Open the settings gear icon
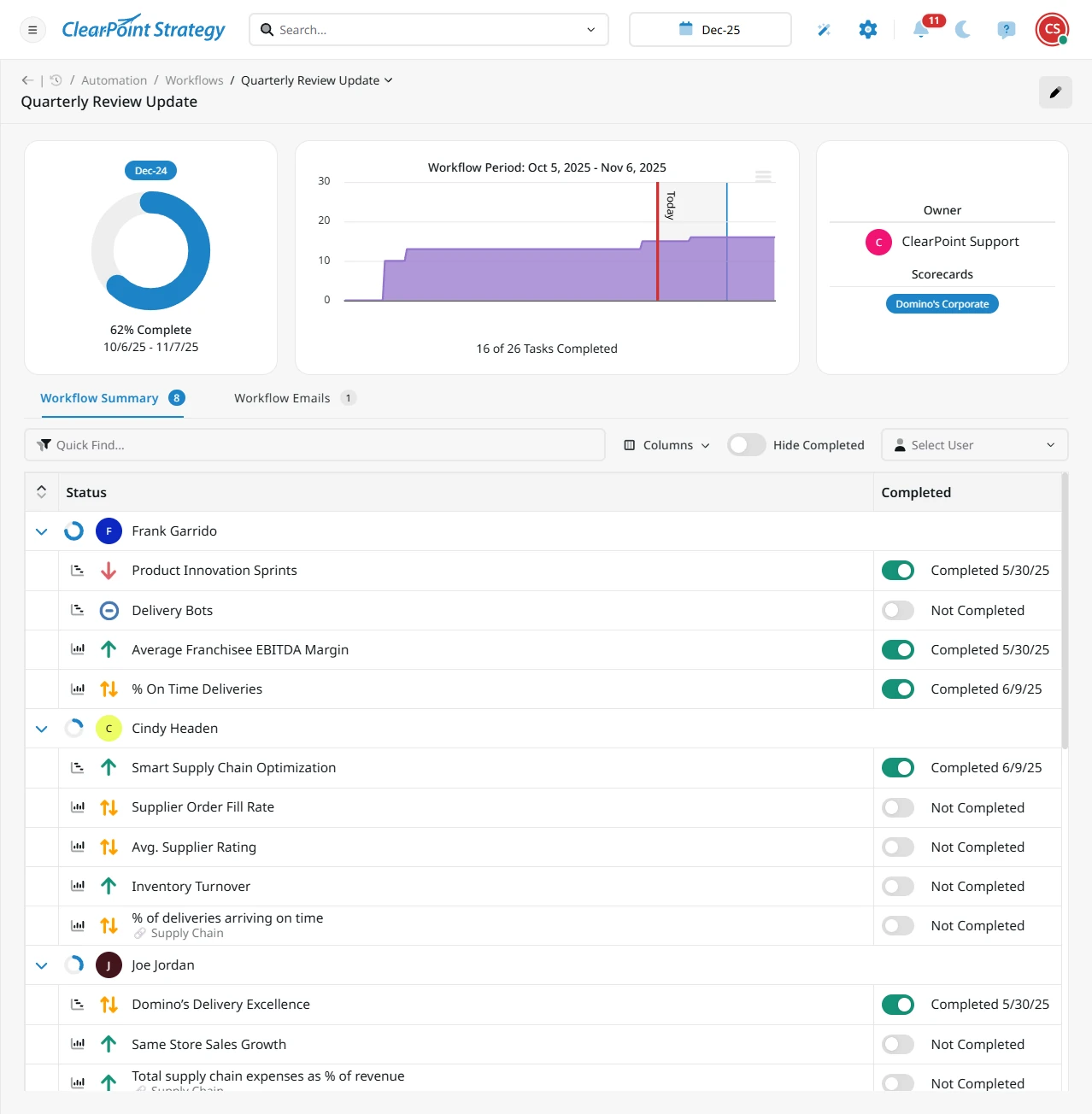The height and width of the screenshot is (1114, 1092). 868,30
